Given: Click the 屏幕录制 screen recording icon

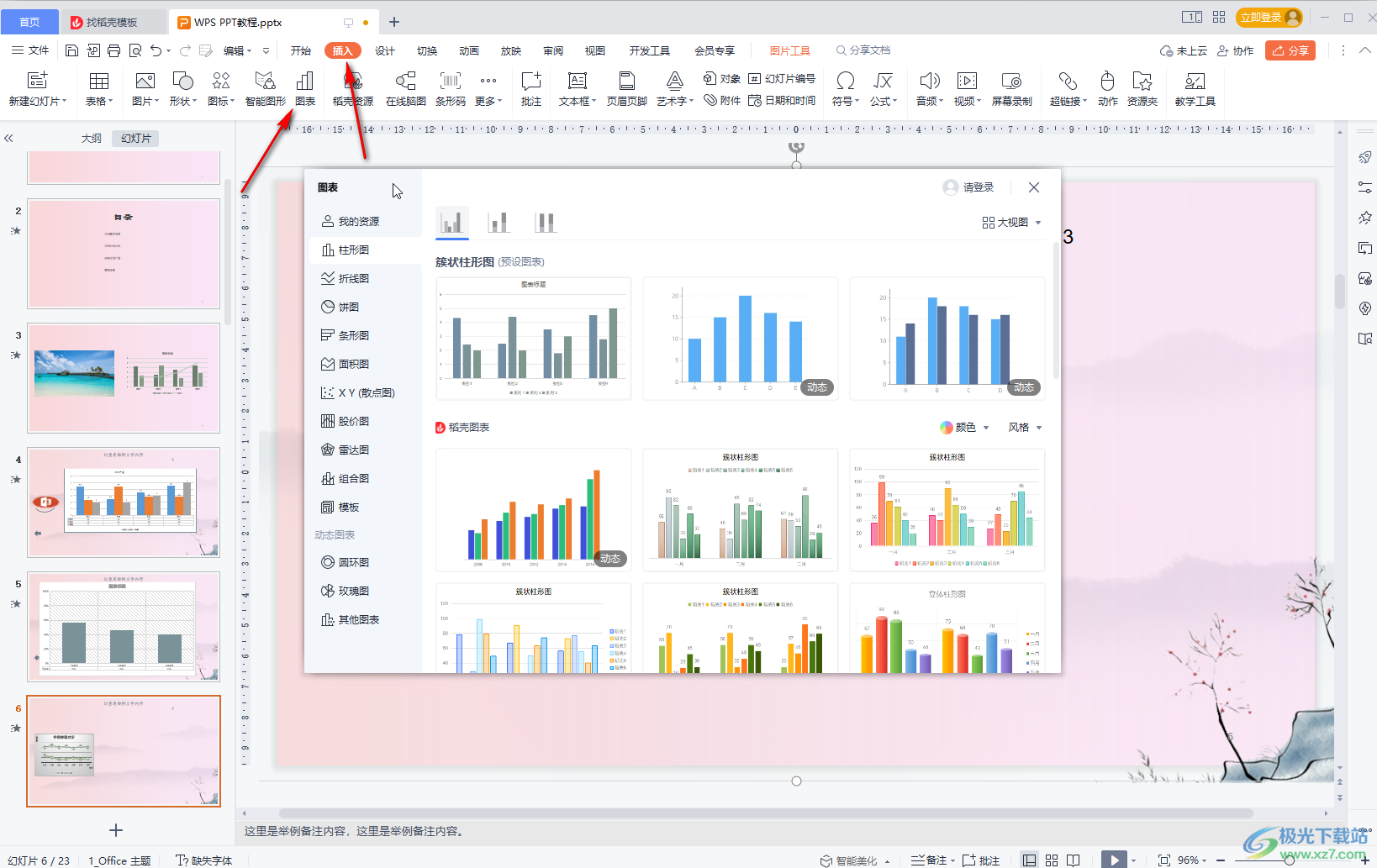Looking at the screenshot, I should [x=1011, y=88].
